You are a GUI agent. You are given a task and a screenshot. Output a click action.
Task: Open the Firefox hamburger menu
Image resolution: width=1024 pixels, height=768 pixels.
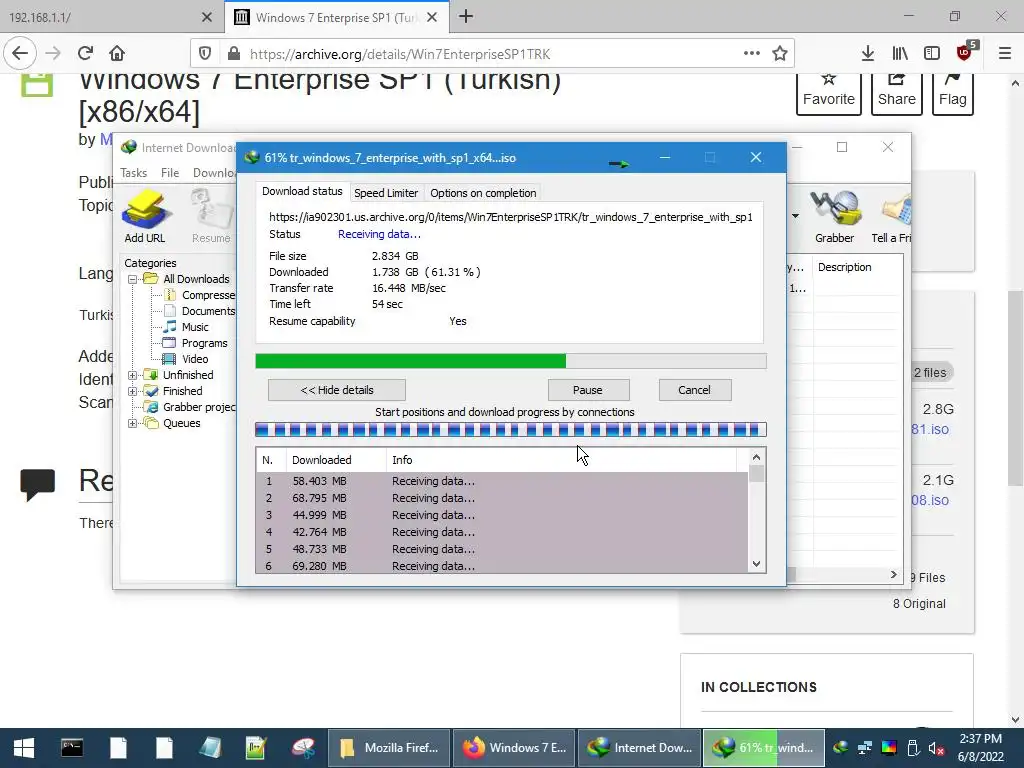(x=1005, y=54)
